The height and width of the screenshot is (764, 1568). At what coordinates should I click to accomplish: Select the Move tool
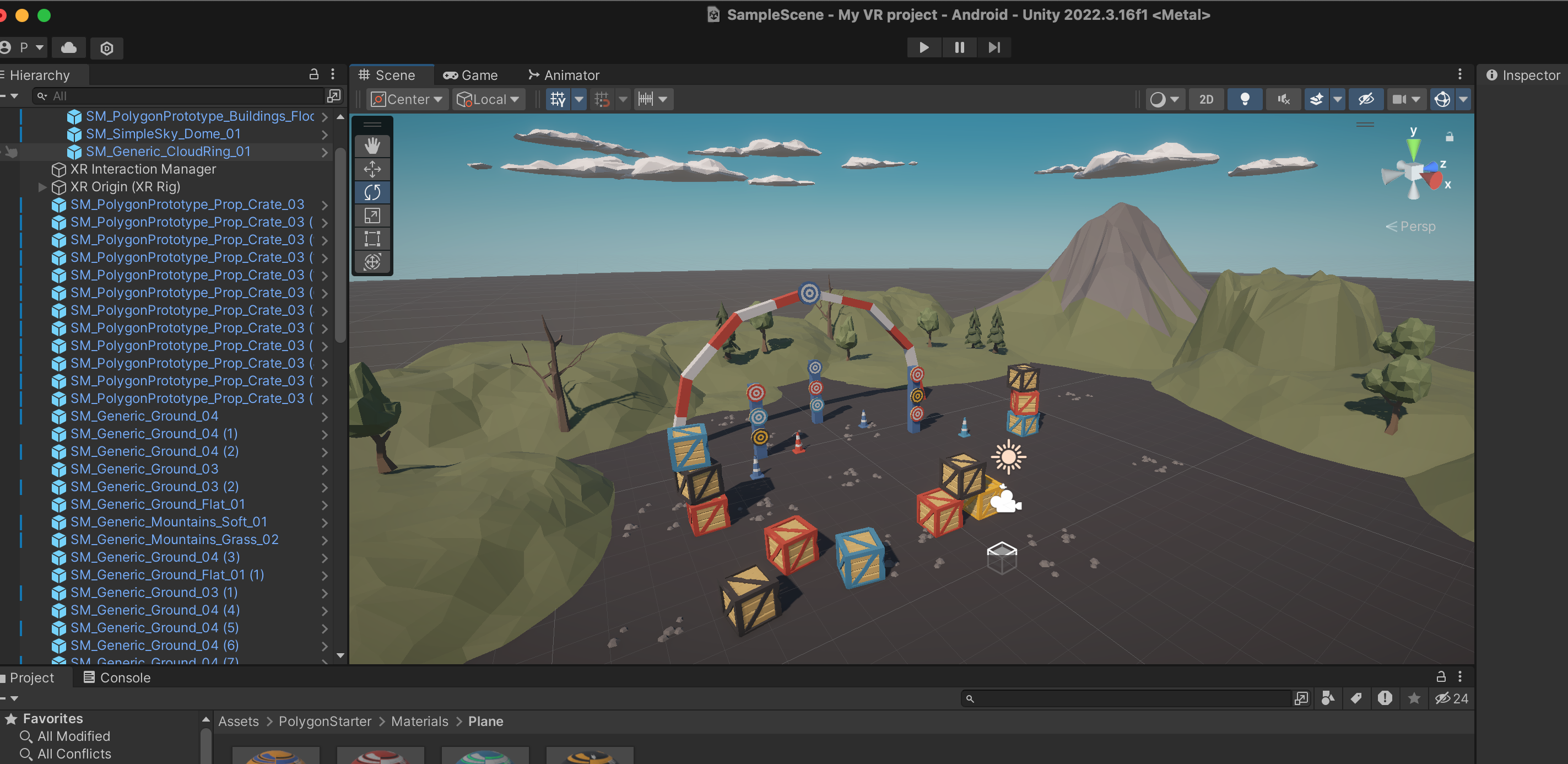tap(372, 169)
